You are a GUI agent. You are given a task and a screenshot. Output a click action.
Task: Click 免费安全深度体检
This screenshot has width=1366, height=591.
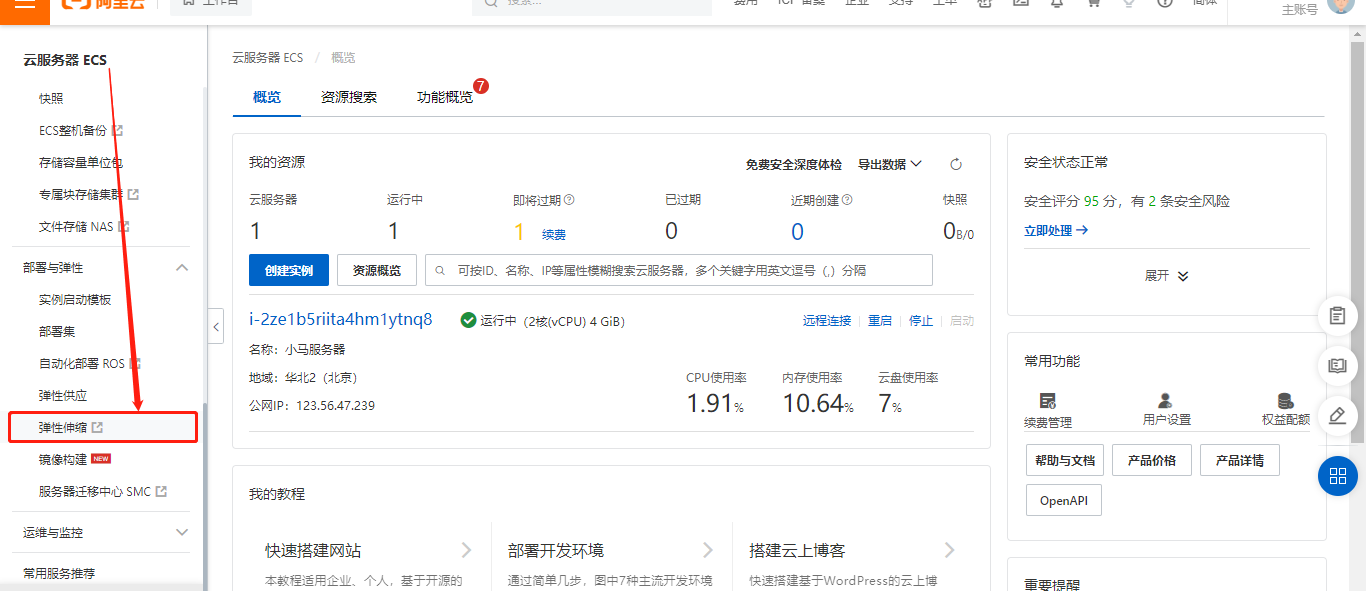[x=794, y=164]
